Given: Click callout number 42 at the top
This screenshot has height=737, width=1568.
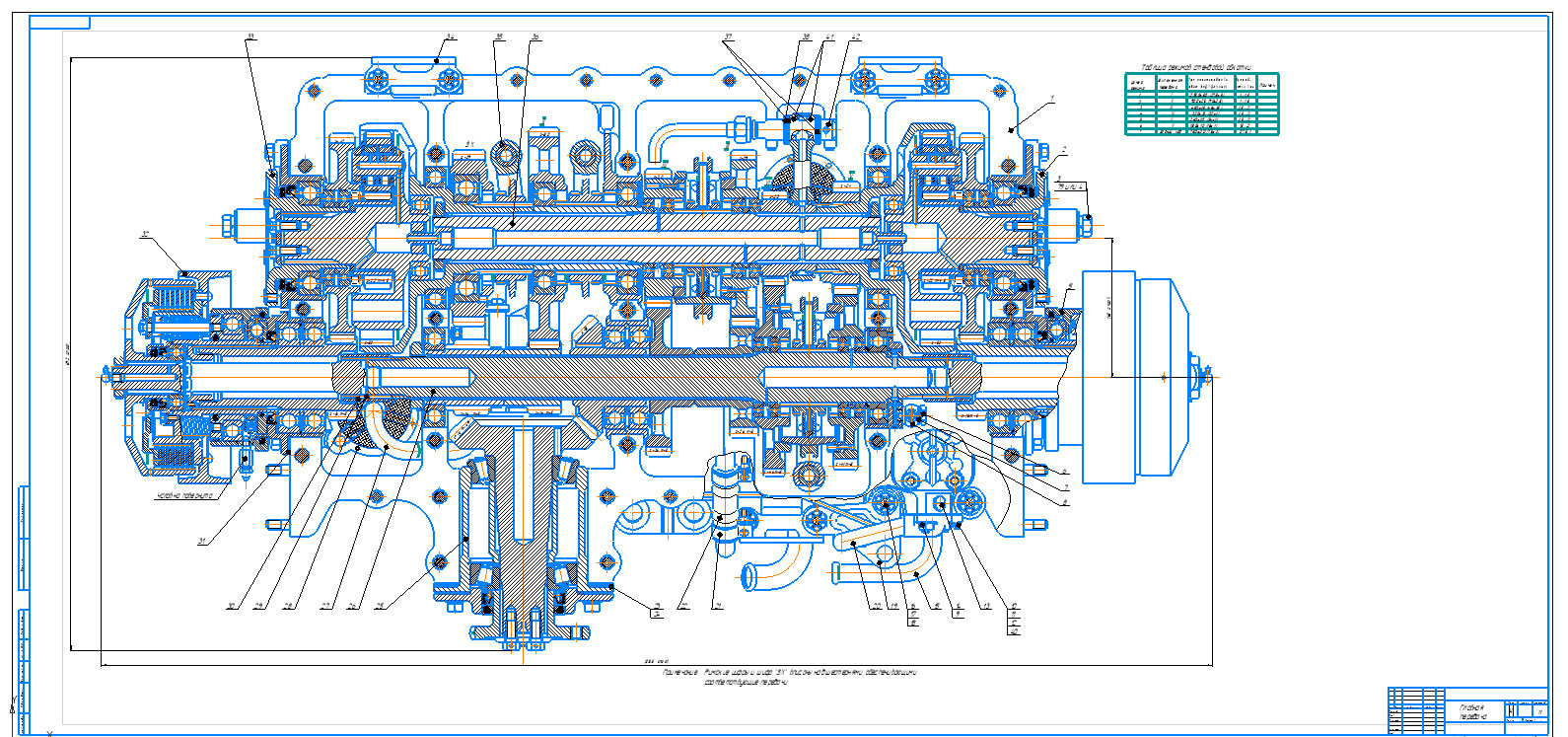Looking at the screenshot, I should coord(856,37).
